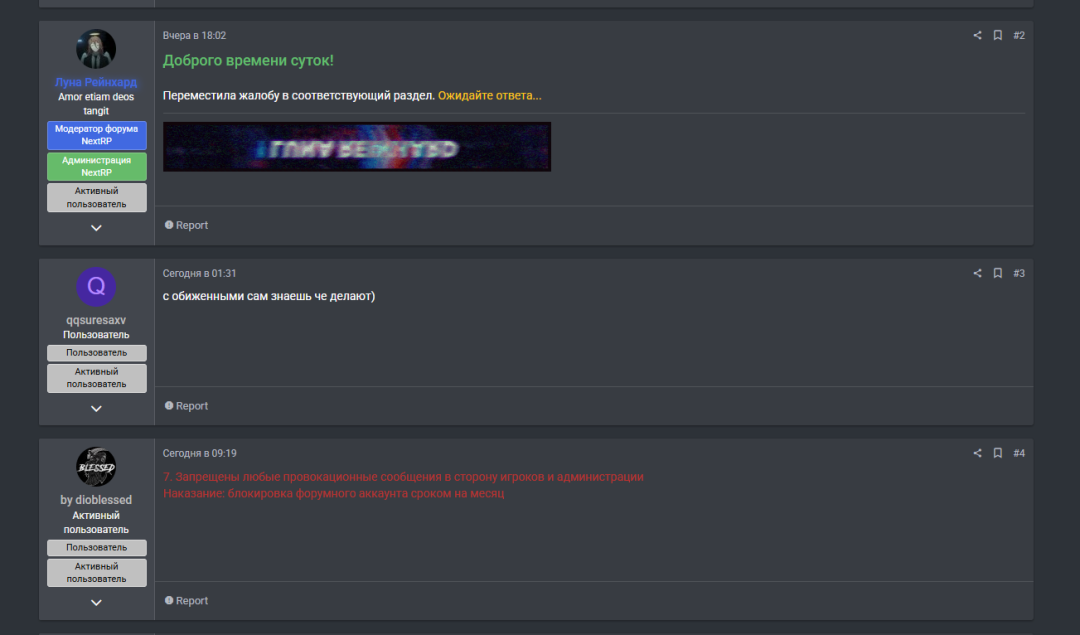Viewport: 1080px width, 635px height.
Task: Click the signature banner image in post #2
Action: tap(357, 147)
